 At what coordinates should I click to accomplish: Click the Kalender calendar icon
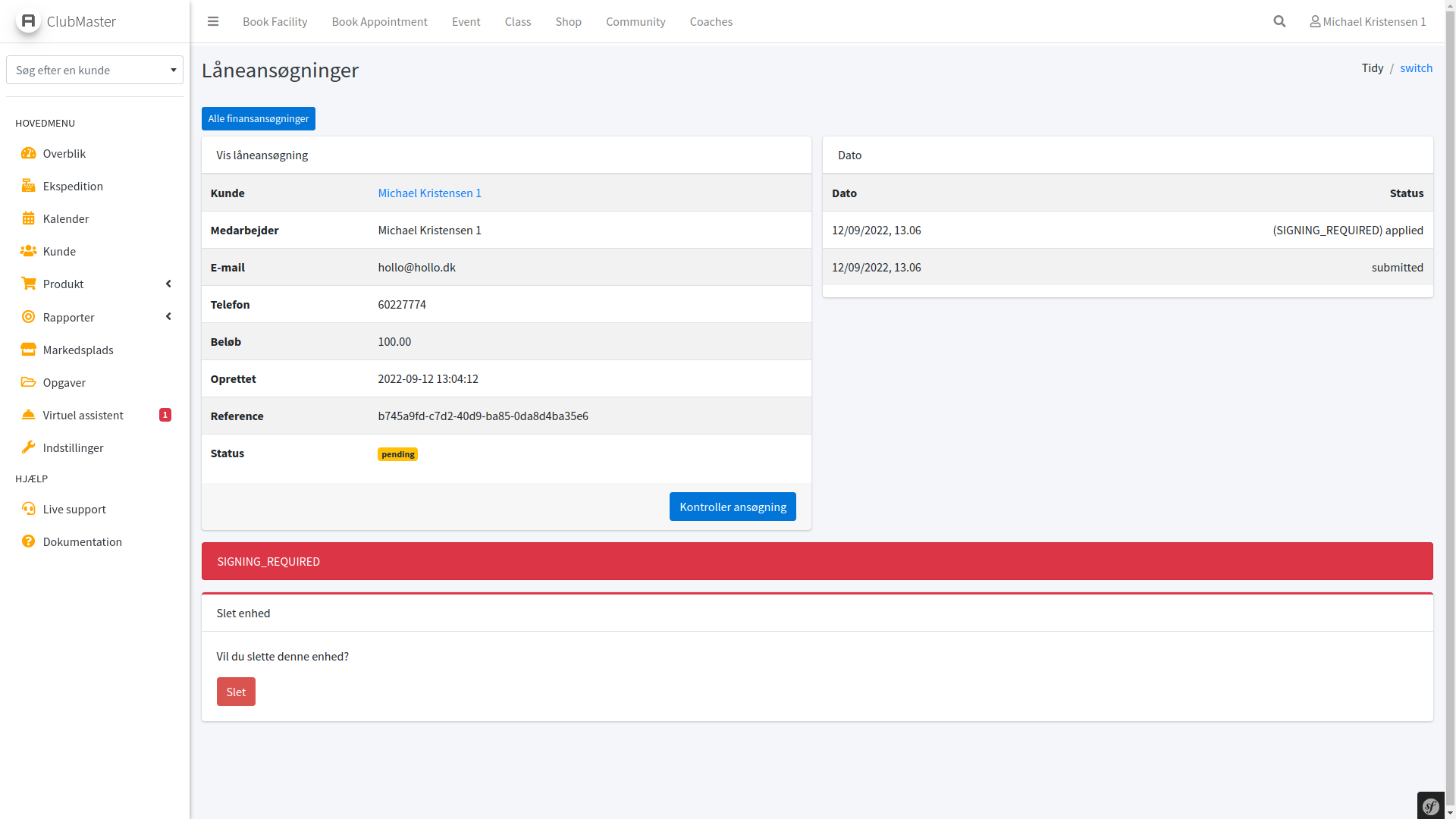(28, 218)
